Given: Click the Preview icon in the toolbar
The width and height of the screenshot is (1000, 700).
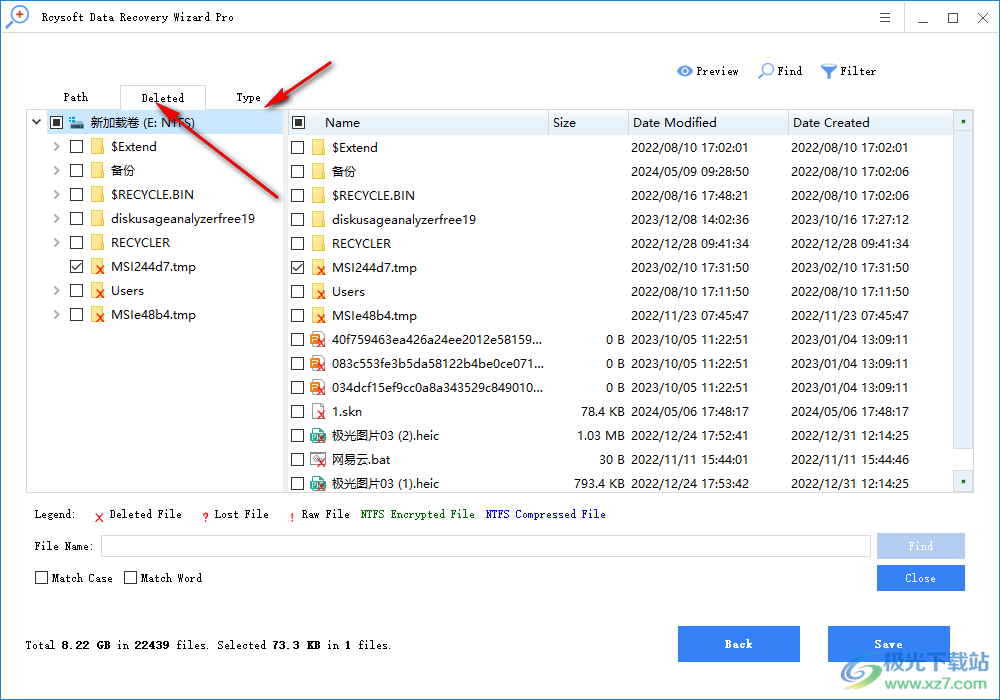Looking at the screenshot, I should [x=682, y=71].
